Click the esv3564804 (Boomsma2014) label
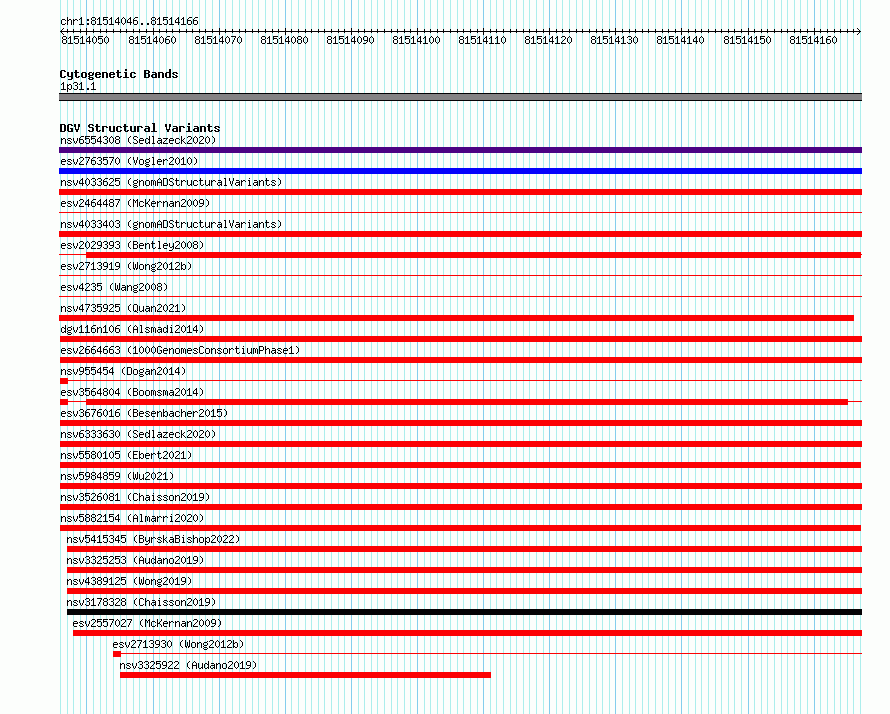The height and width of the screenshot is (714, 890). pos(132,392)
